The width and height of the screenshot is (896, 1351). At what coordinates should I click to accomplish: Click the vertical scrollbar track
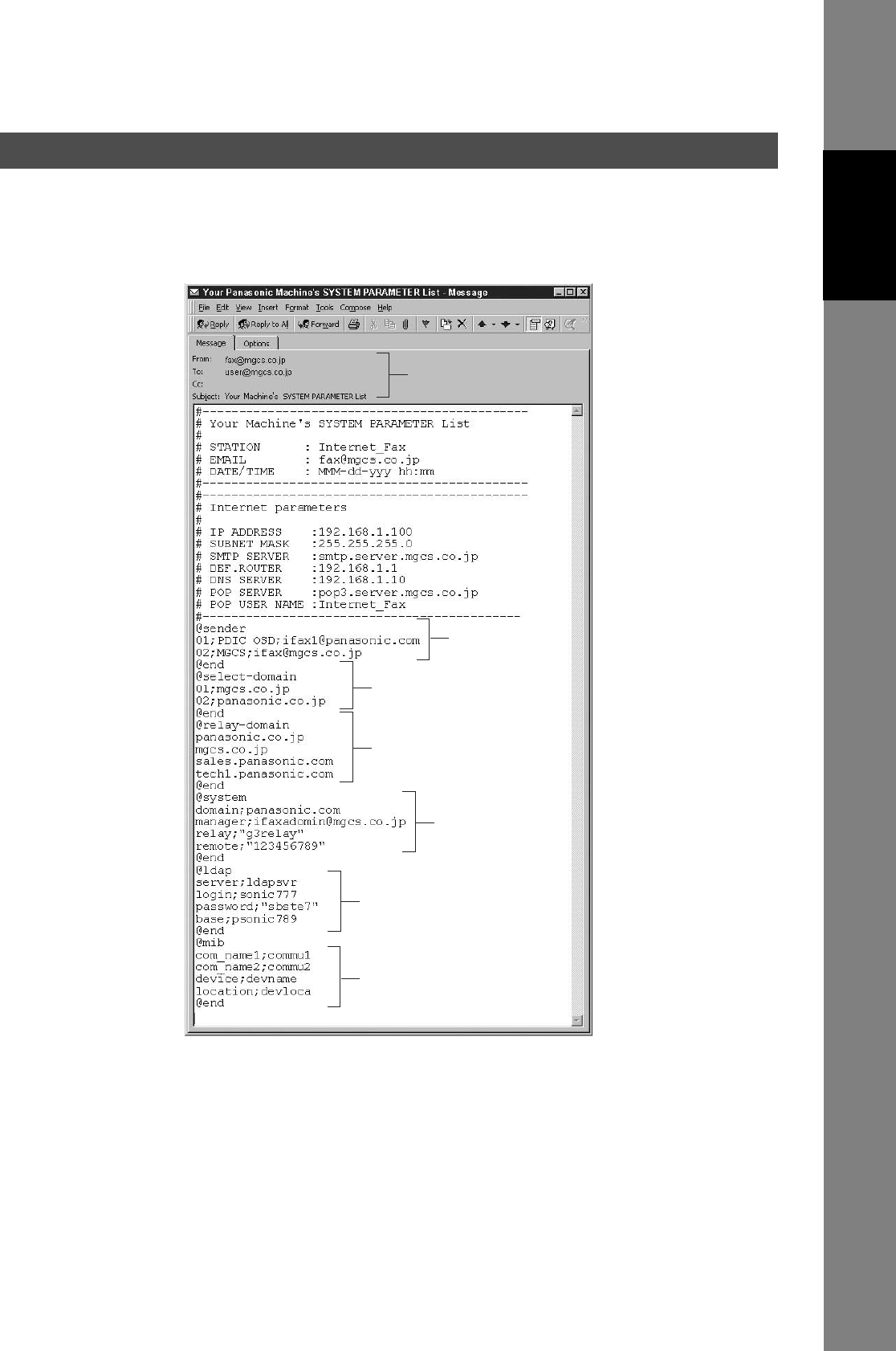coord(576,715)
